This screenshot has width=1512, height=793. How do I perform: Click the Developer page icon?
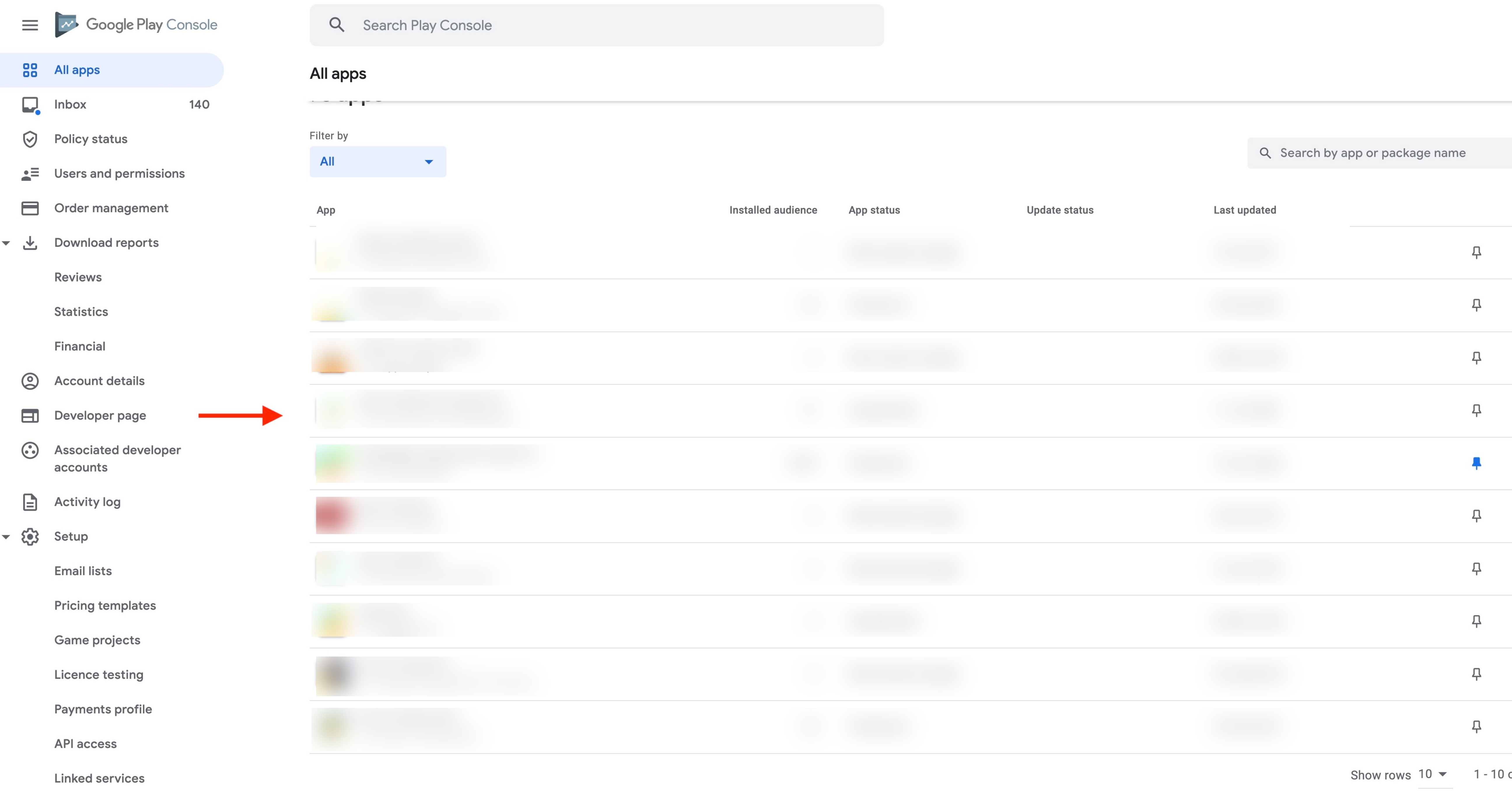(30, 416)
